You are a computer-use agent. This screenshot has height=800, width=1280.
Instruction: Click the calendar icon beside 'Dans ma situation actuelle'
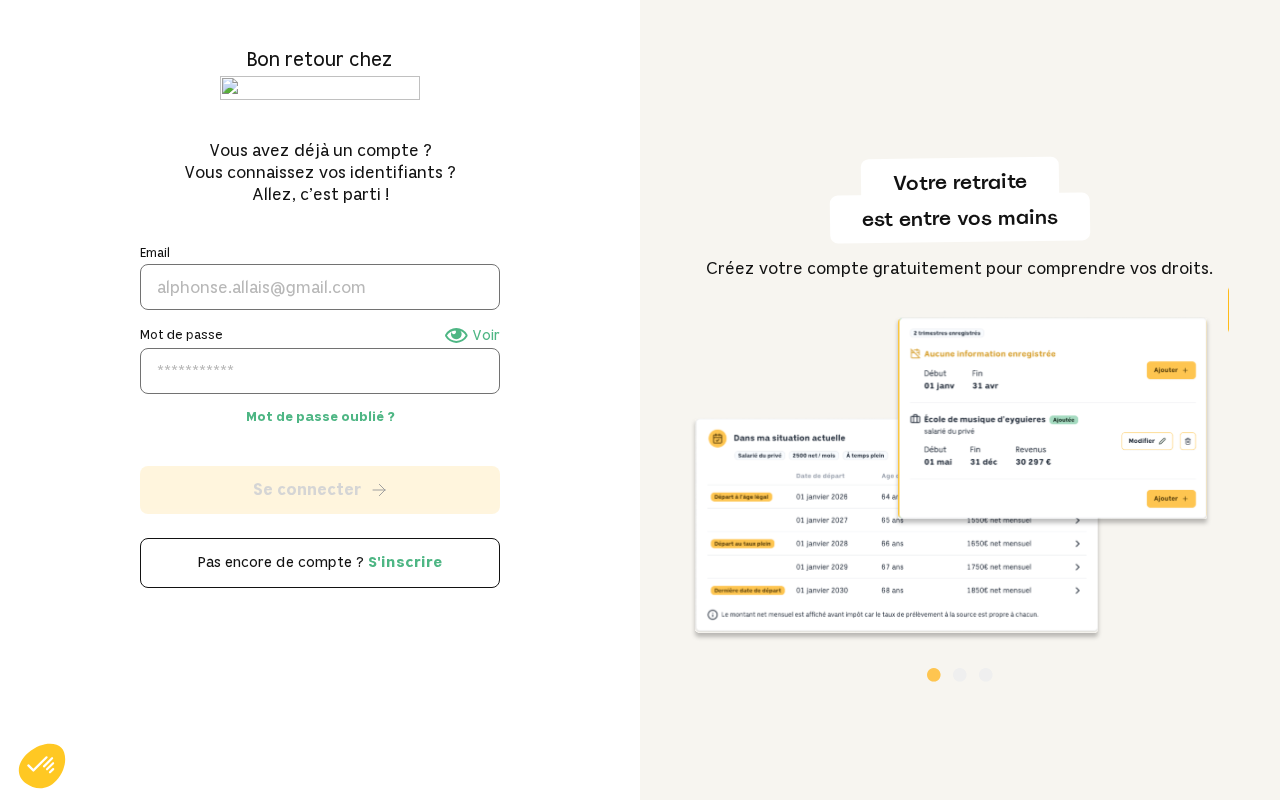pos(717,438)
